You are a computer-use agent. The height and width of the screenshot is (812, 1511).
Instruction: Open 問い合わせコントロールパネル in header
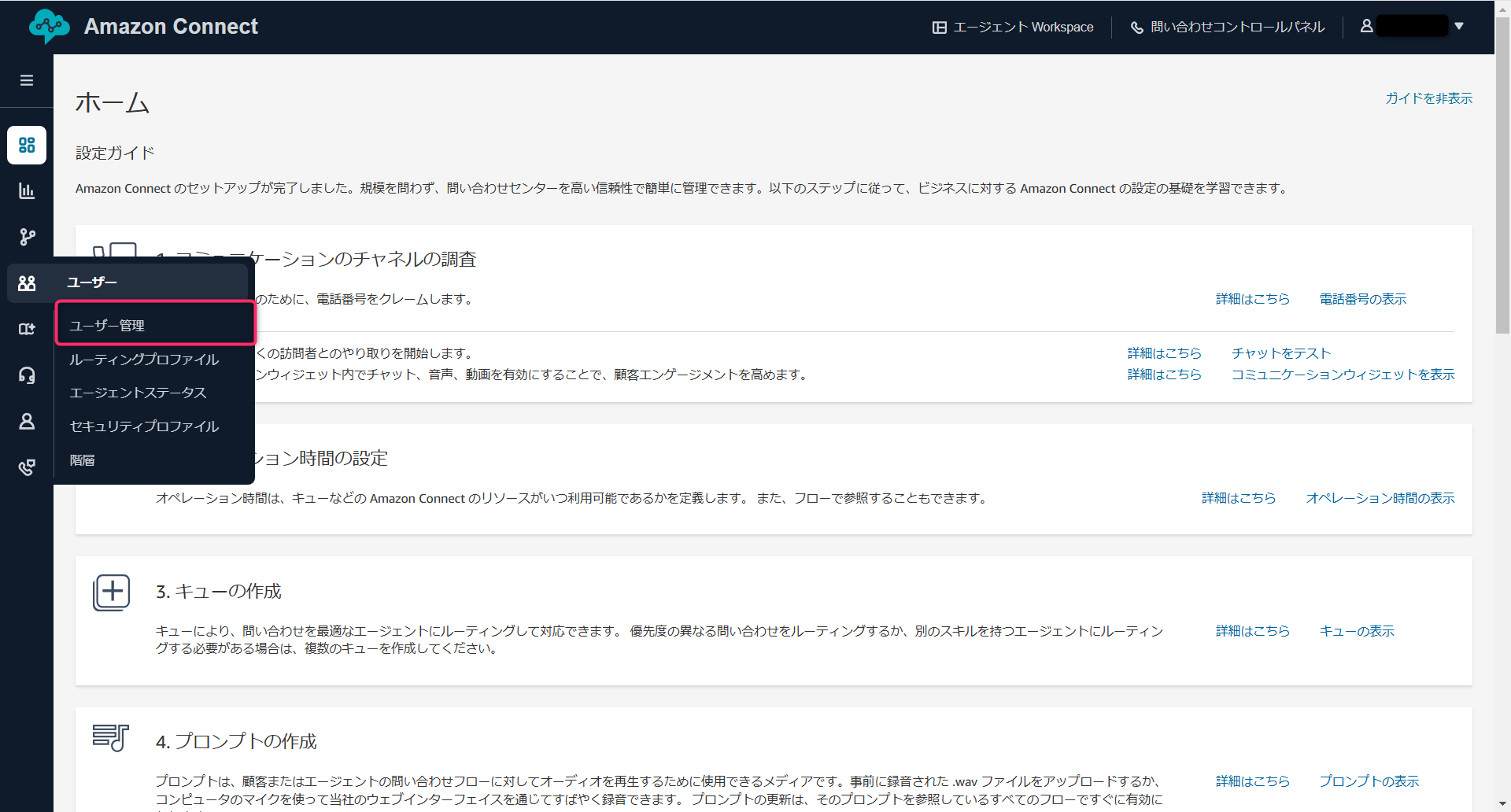(1228, 27)
